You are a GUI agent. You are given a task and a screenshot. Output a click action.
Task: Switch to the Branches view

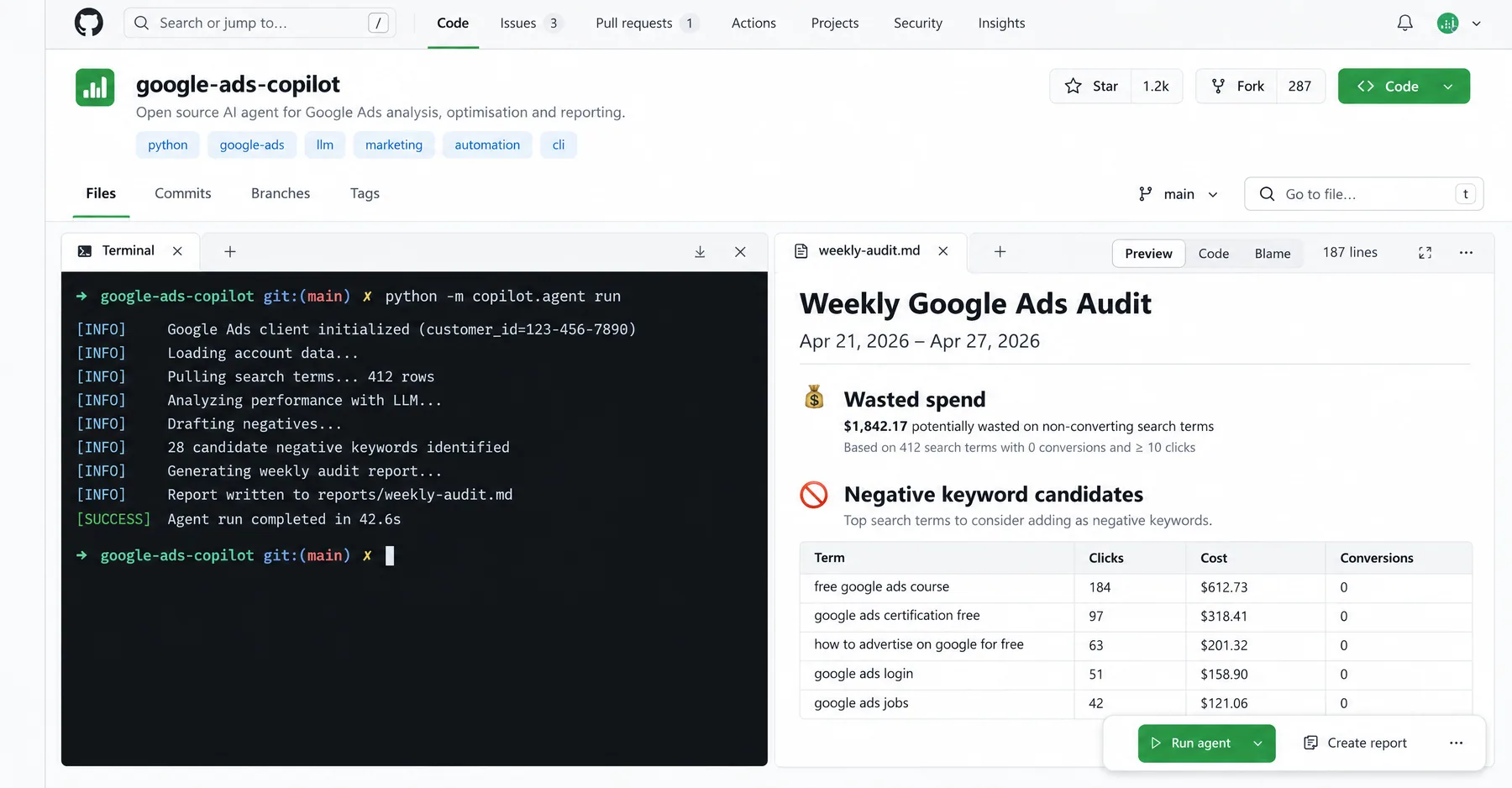click(281, 193)
